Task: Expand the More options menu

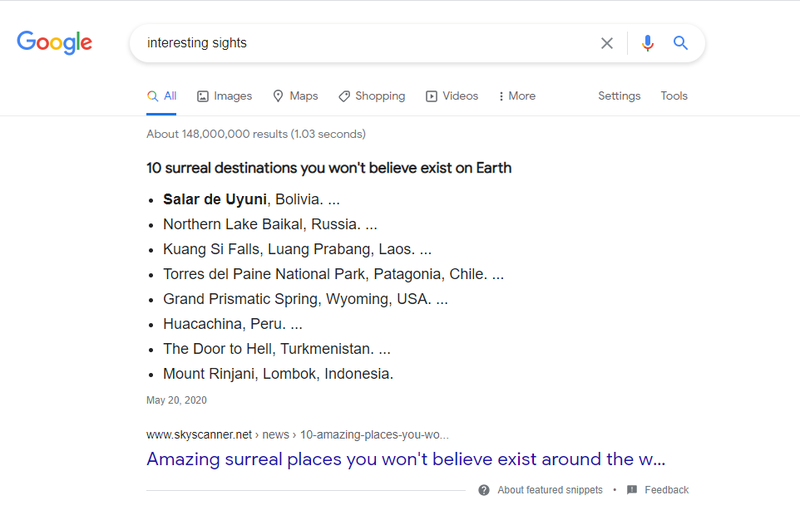Action: click(517, 96)
